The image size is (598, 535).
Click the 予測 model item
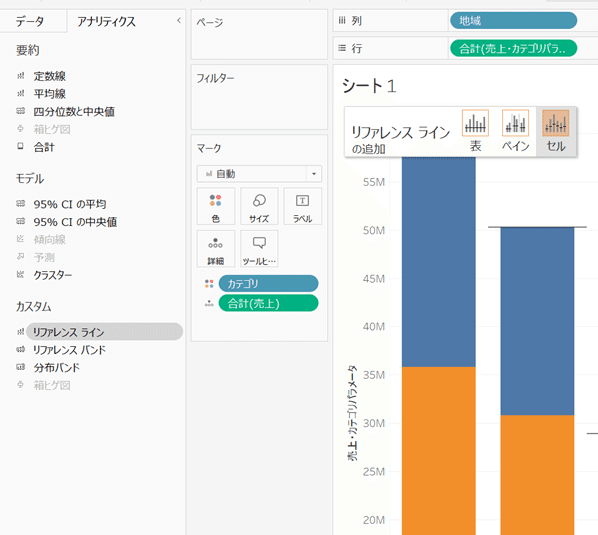(x=44, y=257)
